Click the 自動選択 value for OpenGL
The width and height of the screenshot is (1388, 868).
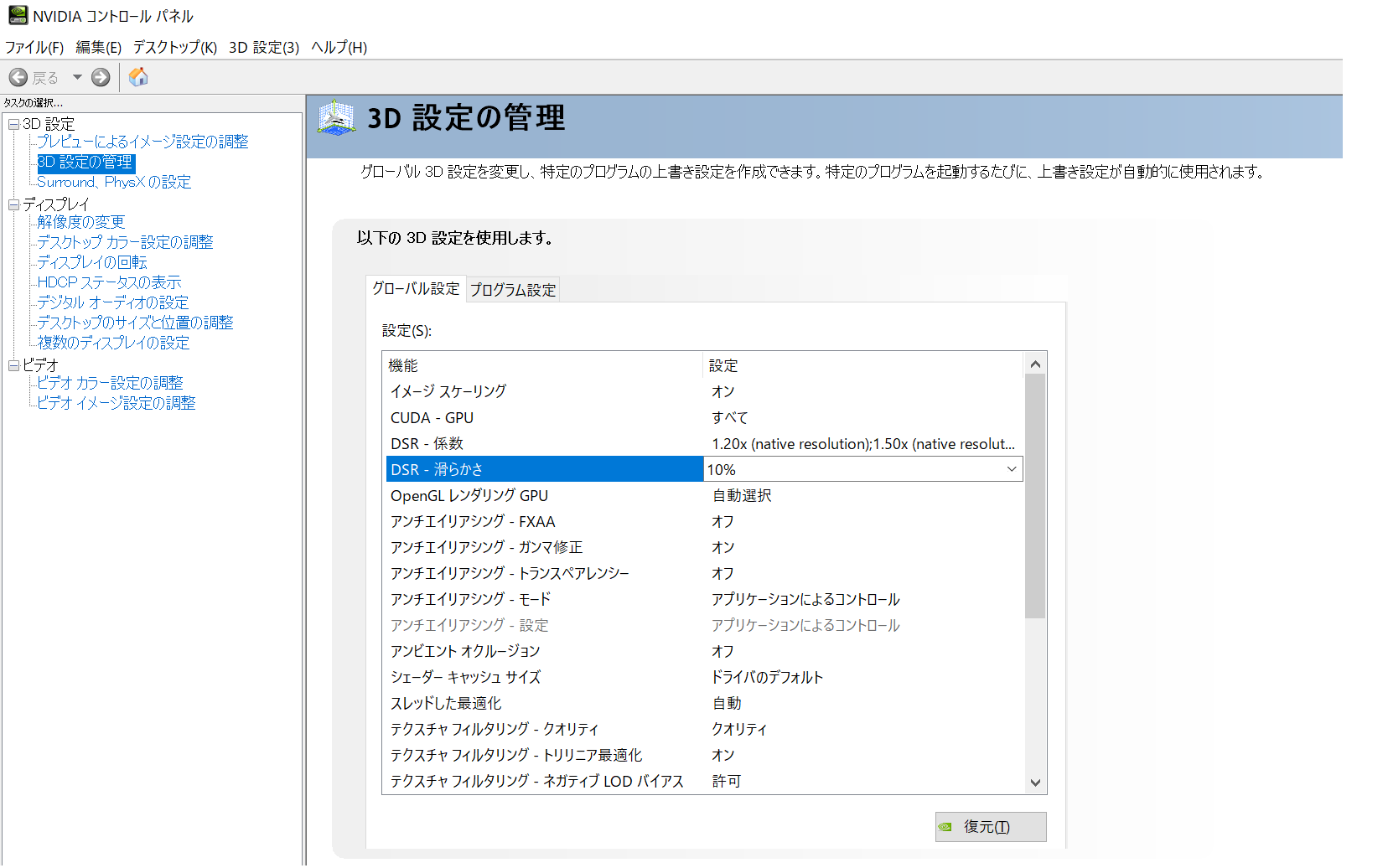742,495
